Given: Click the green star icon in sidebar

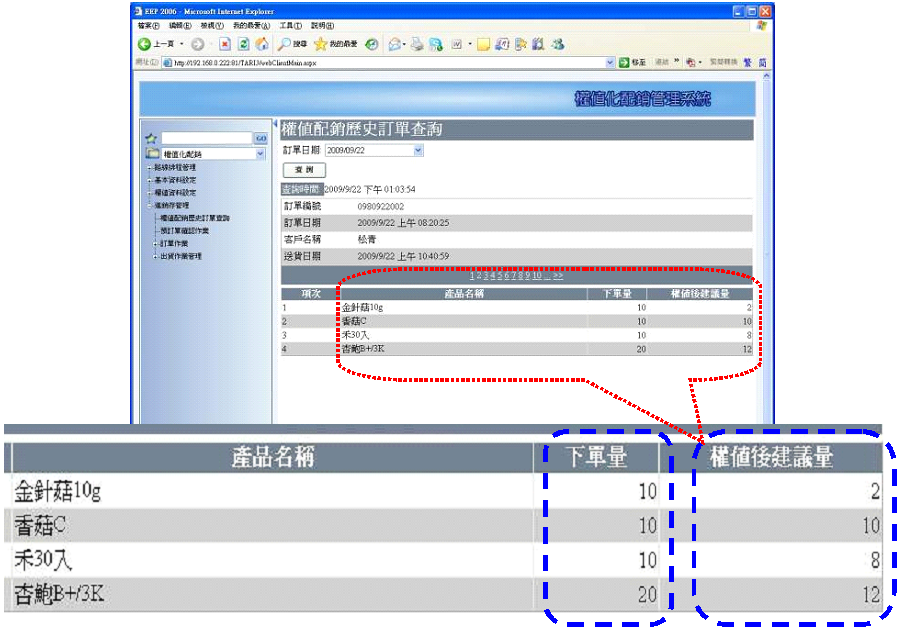Looking at the screenshot, I should click(x=152, y=139).
